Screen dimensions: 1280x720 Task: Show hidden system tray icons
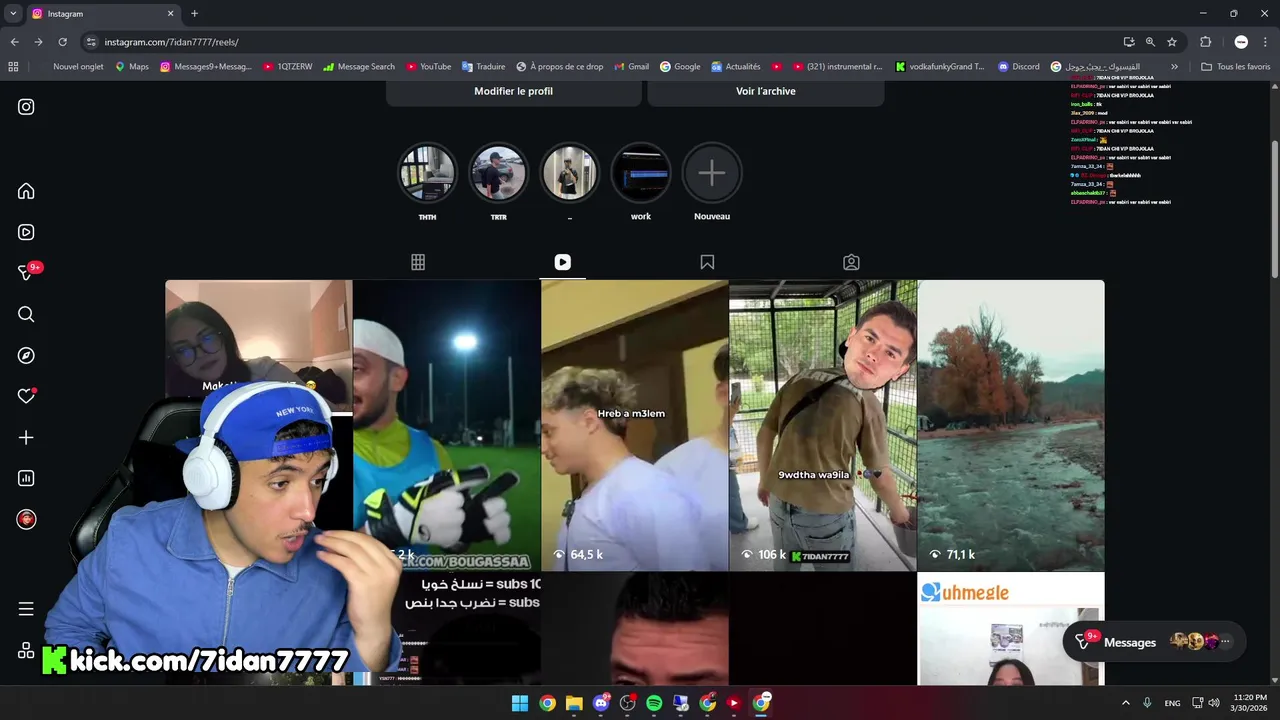(x=1125, y=703)
